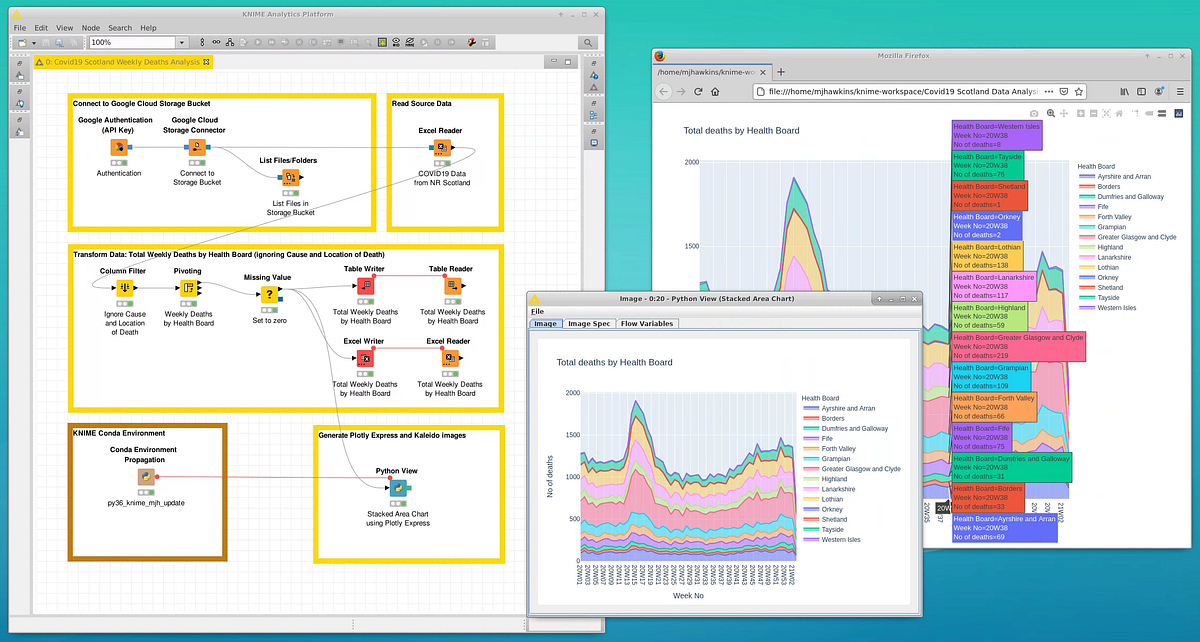Hide the Highland series in the Python View legend
This screenshot has width=1200, height=642.
833,479
